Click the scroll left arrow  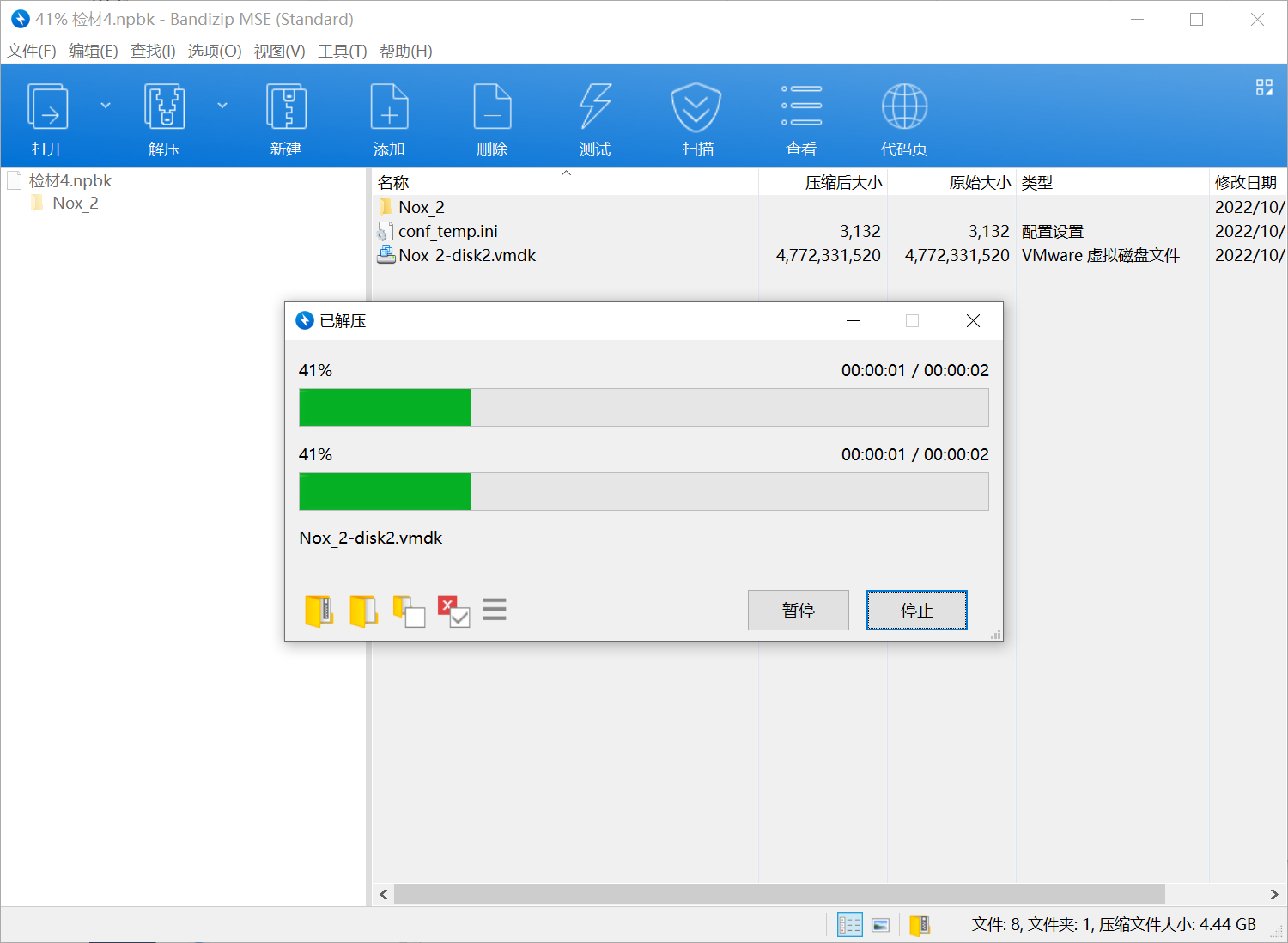coord(383,894)
